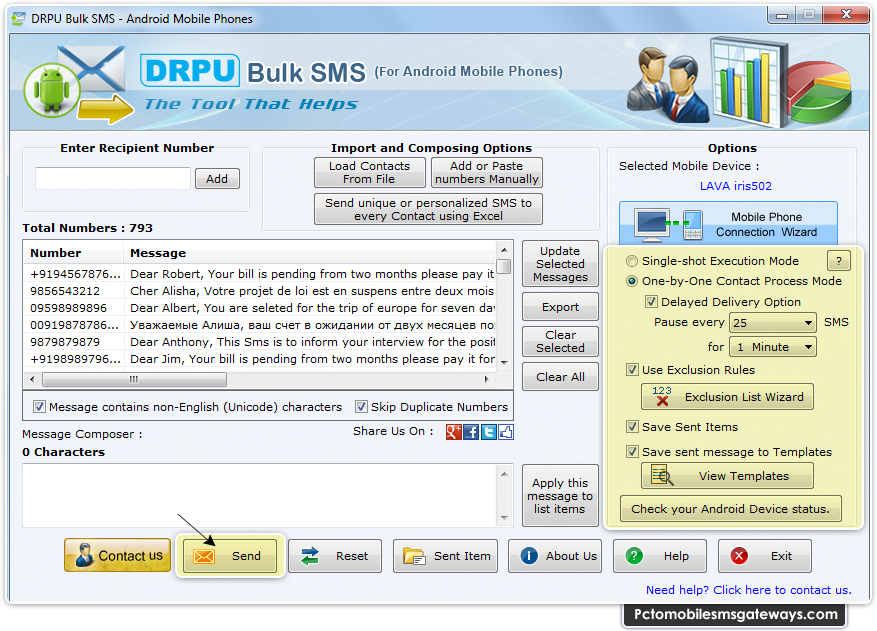Image resolution: width=877 pixels, height=631 pixels.
Task: Click the message list scroll up arrow
Action: tap(504, 249)
